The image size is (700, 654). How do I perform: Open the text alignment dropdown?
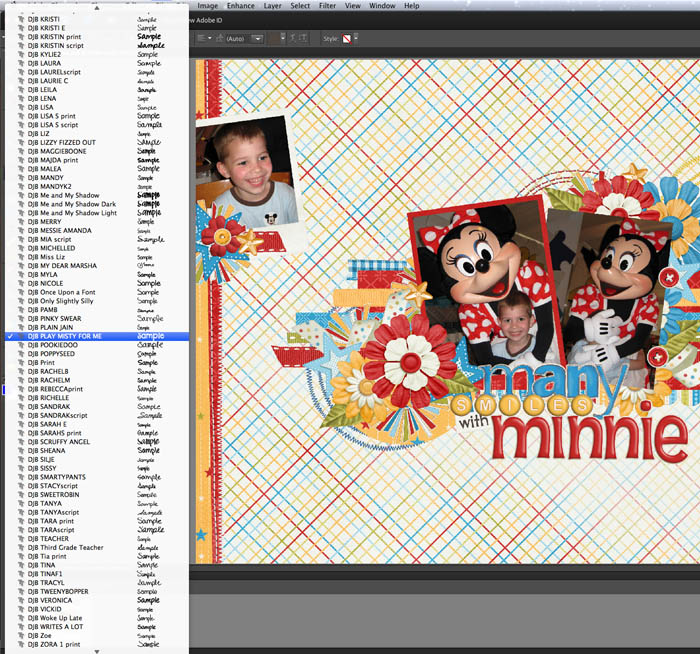(x=204, y=38)
